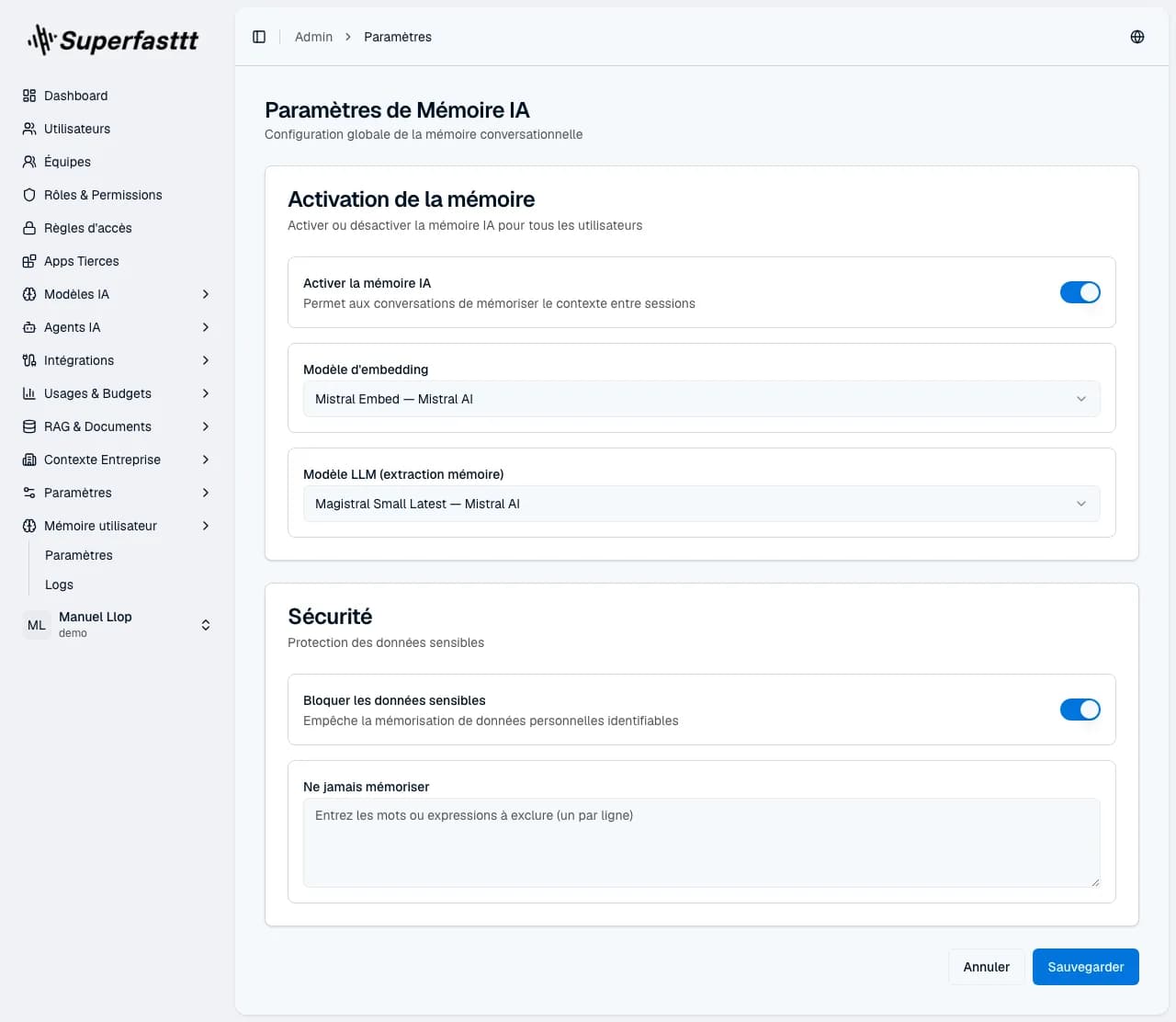Click the Annuler button
Viewport: 1176px width, 1022px height.
click(x=986, y=967)
